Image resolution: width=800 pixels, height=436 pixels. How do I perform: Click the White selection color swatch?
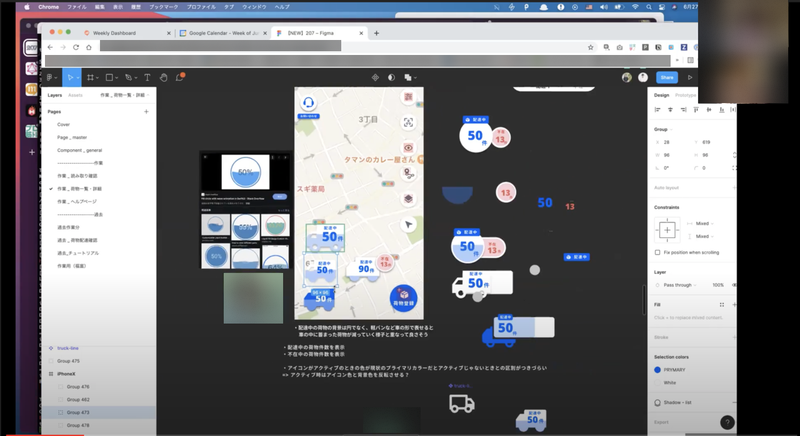pos(657,382)
